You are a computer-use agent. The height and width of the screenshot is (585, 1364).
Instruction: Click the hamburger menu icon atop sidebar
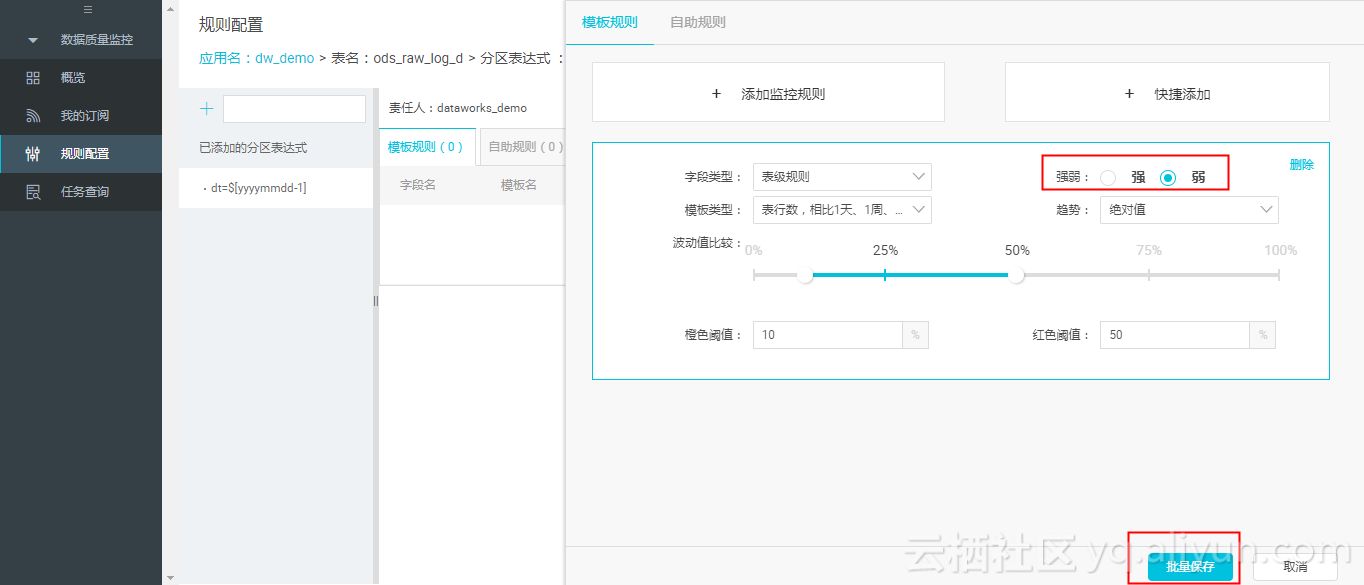(88, 9)
